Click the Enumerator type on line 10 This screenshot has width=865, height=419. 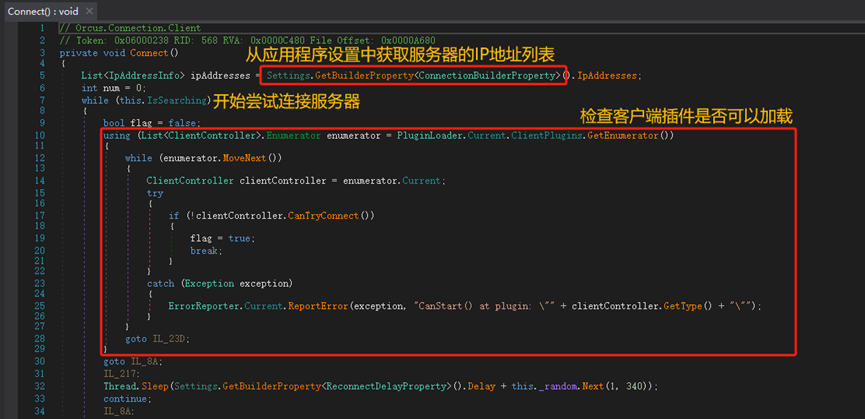(x=293, y=136)
